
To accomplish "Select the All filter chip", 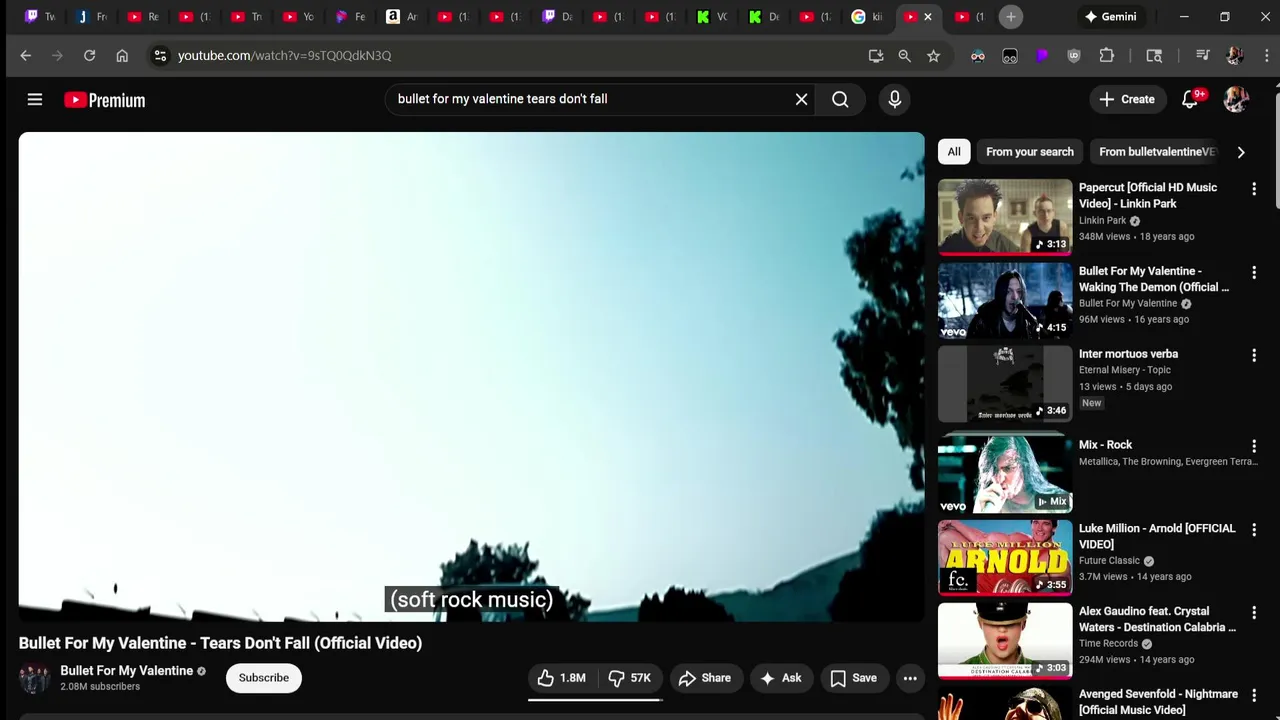I will click(954, 152).
